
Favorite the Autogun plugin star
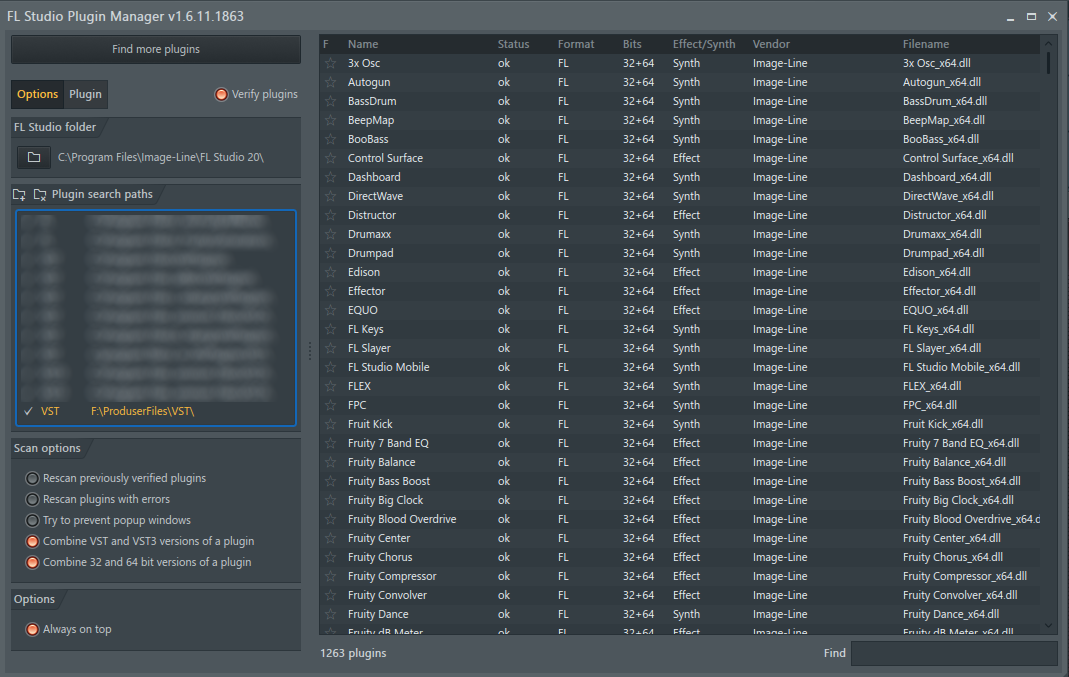tap(331, 82)
